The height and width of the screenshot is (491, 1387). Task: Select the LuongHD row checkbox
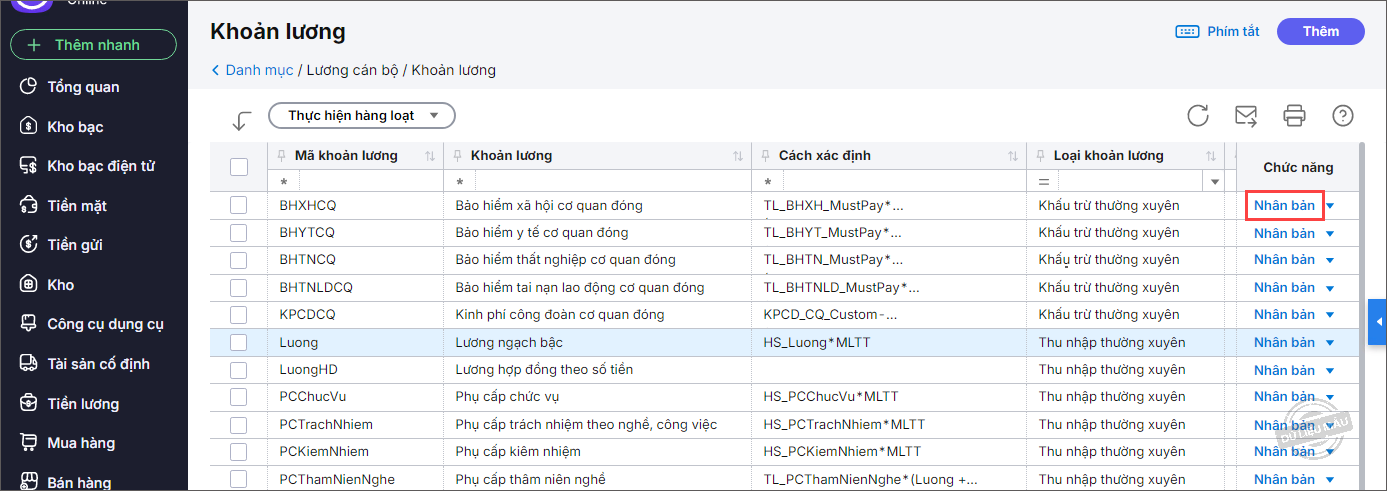click(x=239, y=370)
